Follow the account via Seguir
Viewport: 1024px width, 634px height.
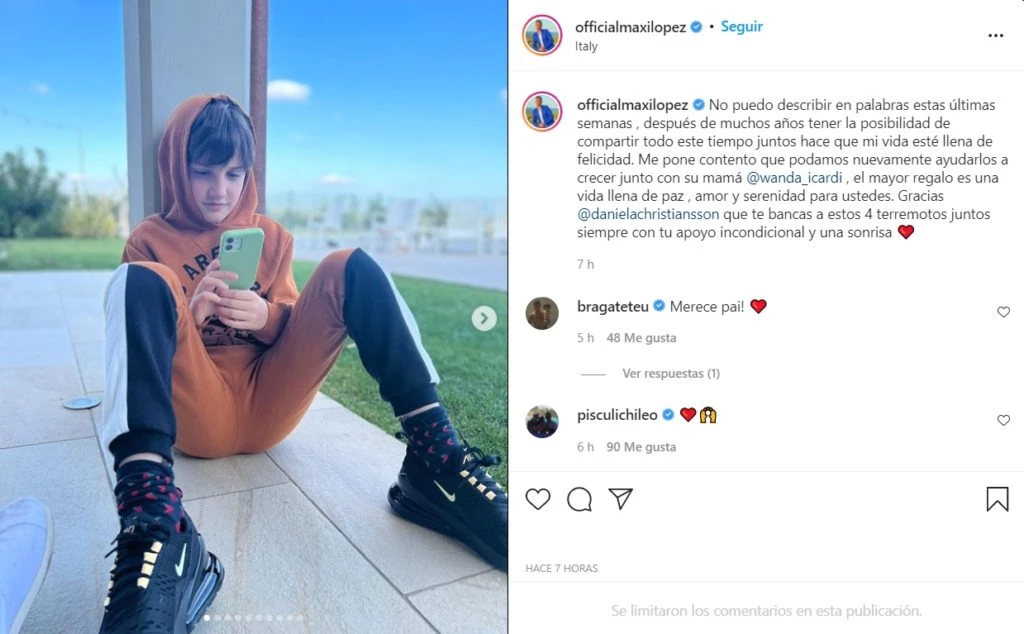(741, 27)
